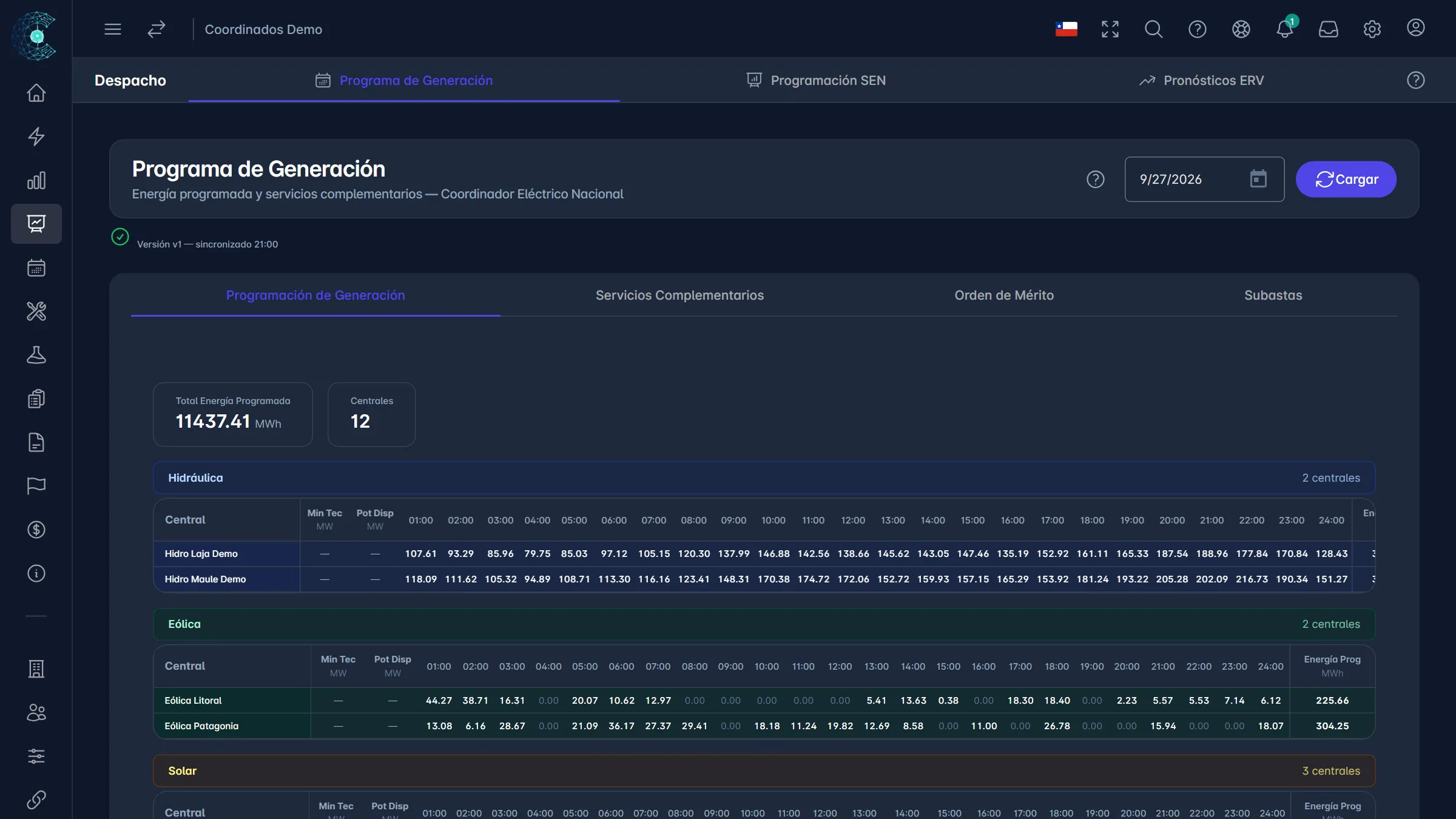Open the lightning bolt sidebar section
Screen dimensions: 1456x819
pyautogui.click(x=36, y=136)
